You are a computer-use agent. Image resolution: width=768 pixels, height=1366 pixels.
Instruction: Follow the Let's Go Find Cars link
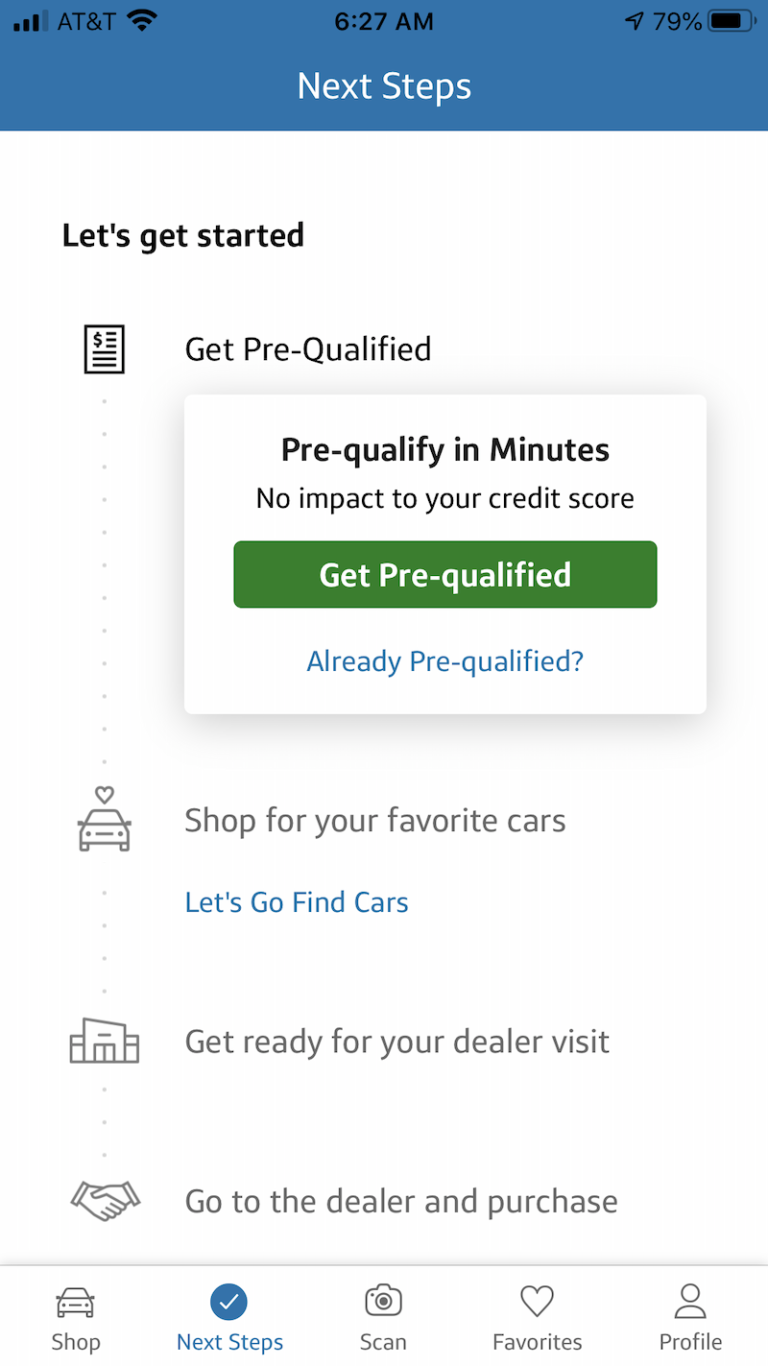(x=296, y=901)
